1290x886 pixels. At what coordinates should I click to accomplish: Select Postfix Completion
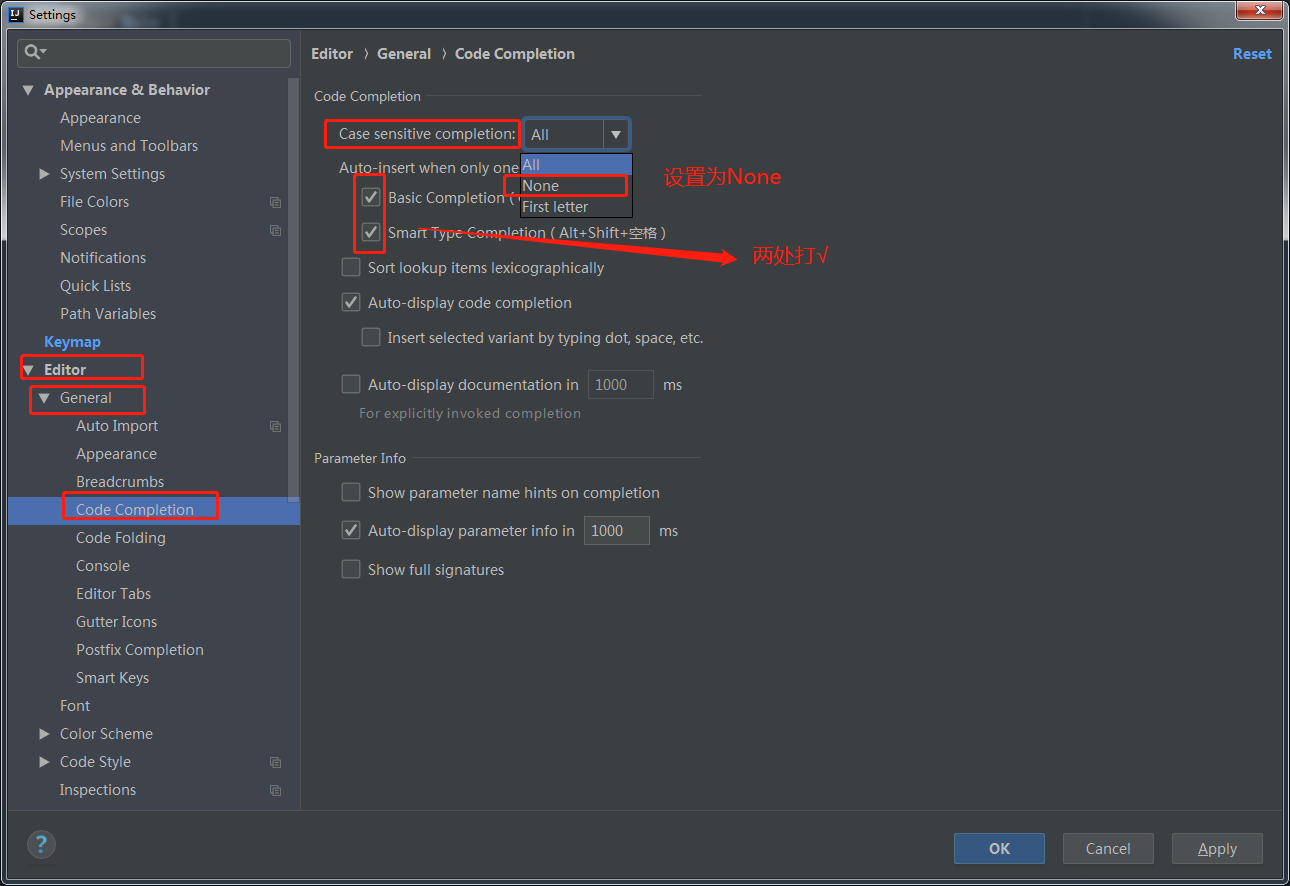(x=140, y=650)
